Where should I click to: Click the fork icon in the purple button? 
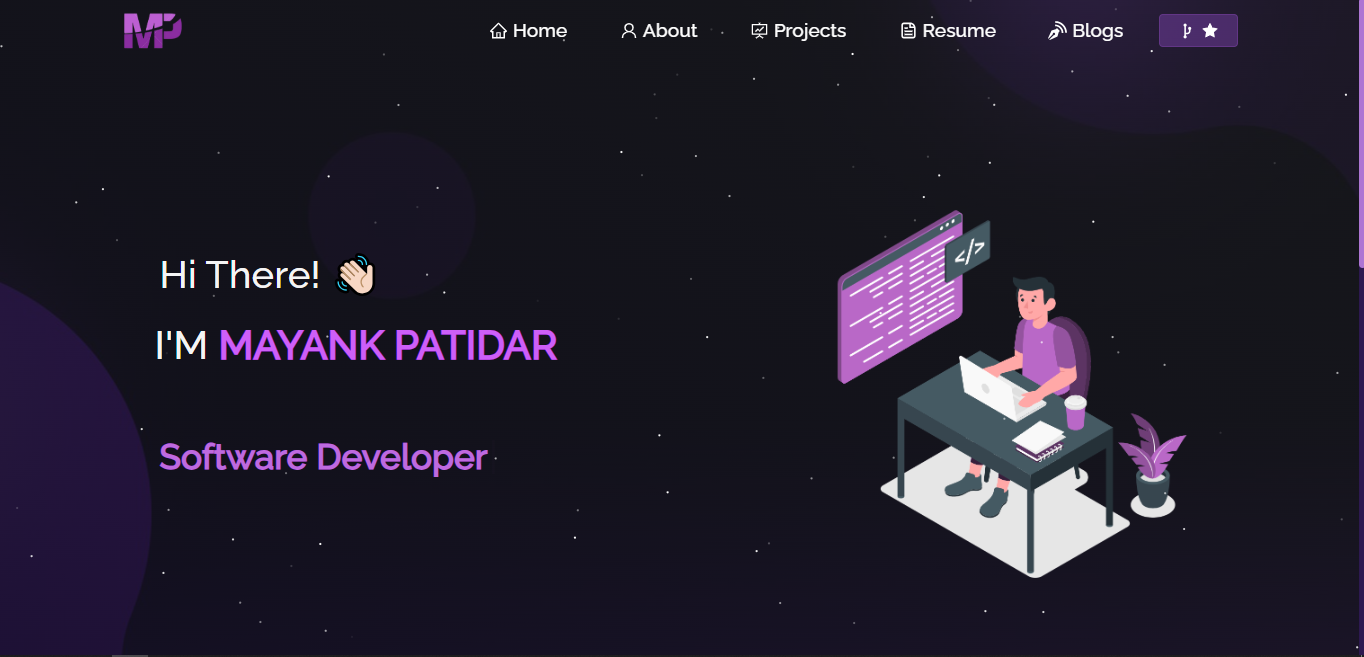[1186, 31]
